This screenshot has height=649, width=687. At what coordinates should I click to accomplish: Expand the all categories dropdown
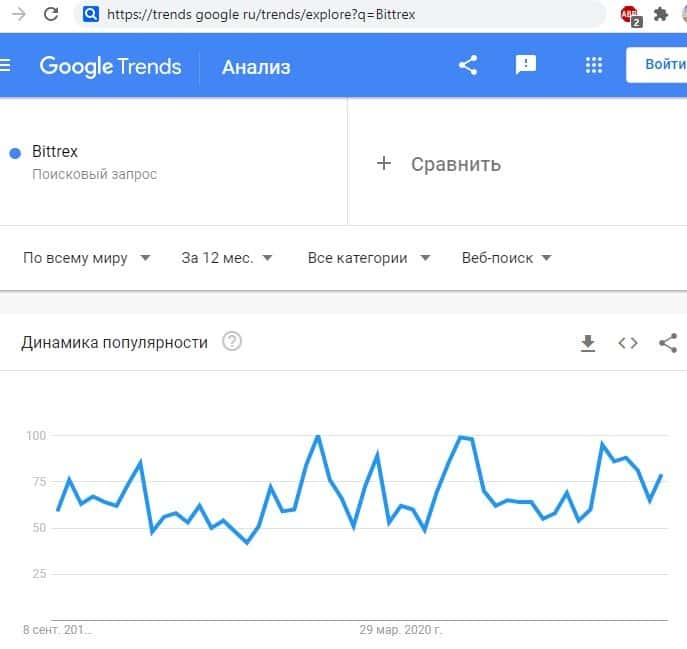368,258
